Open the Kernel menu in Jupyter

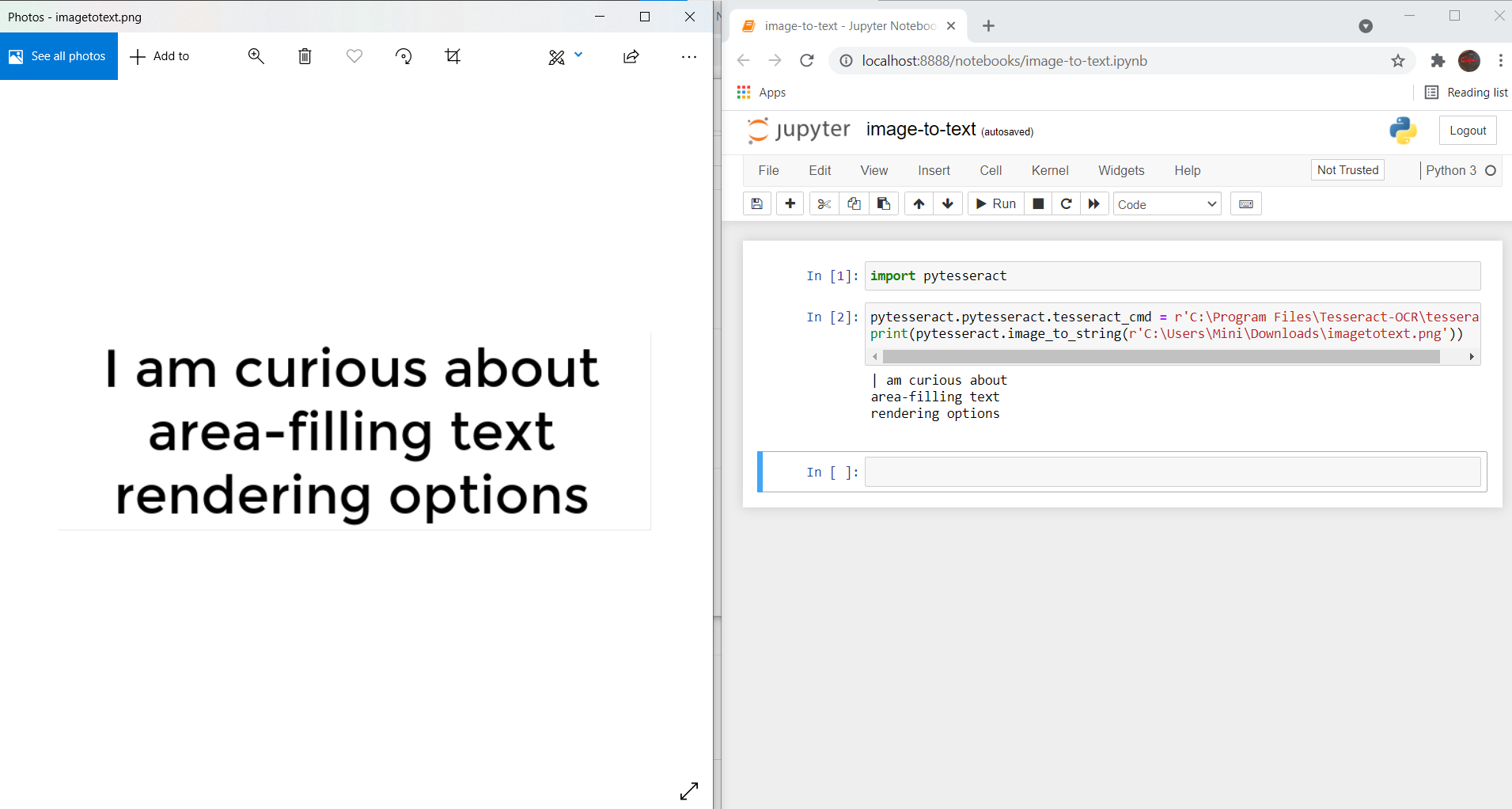(1050, 170)
